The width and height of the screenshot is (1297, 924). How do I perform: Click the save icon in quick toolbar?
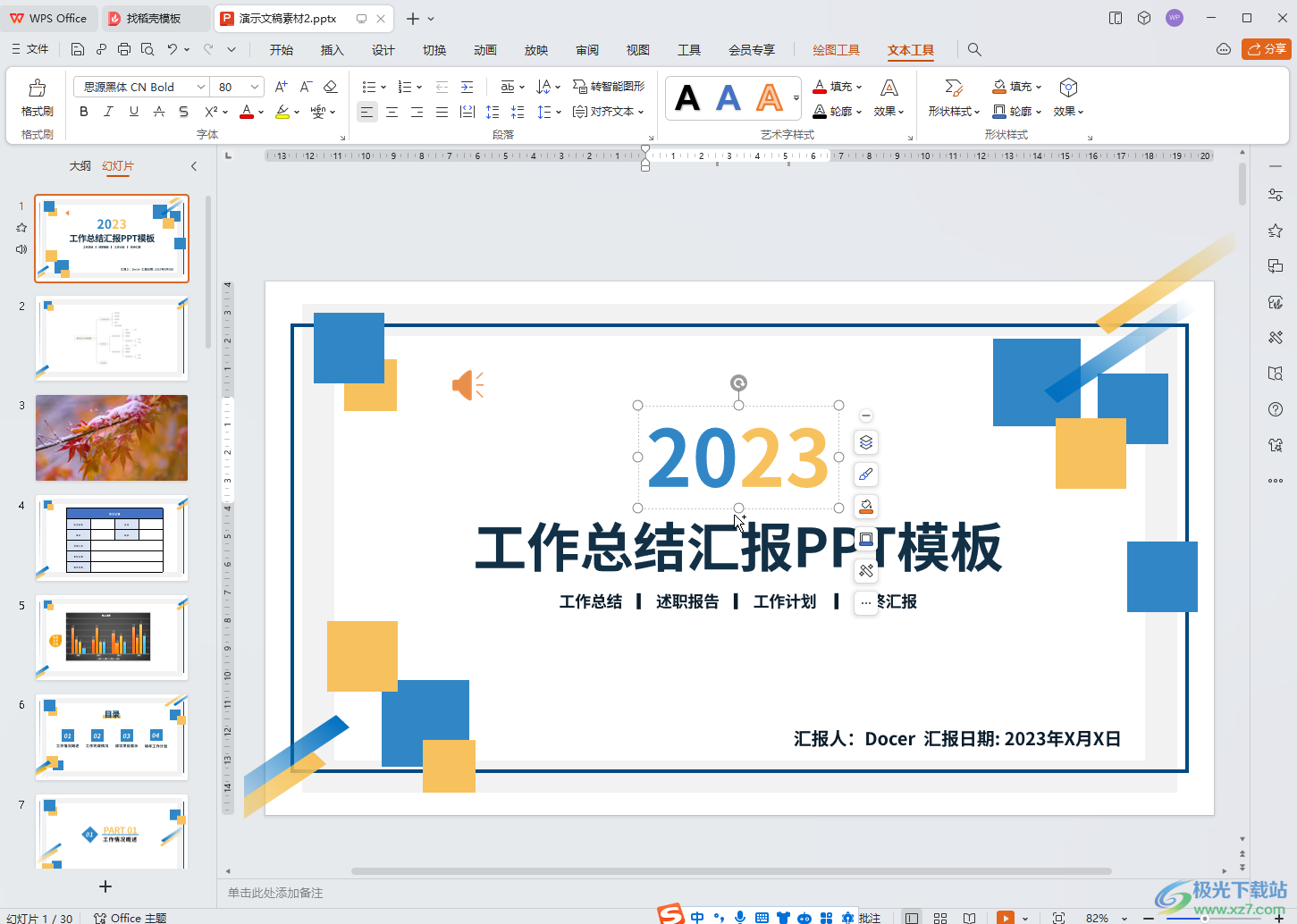[78, 49]
